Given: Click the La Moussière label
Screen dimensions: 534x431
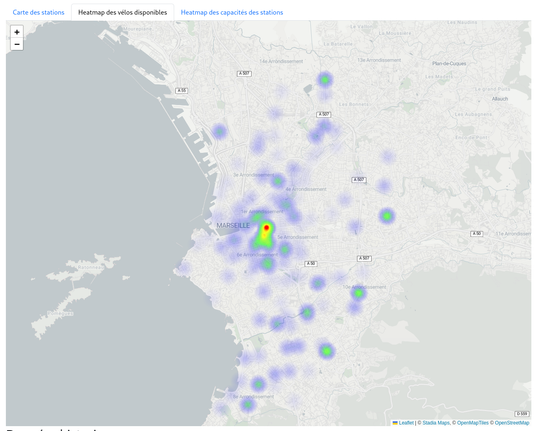Looking at the screenshot, I should (395, 33).
